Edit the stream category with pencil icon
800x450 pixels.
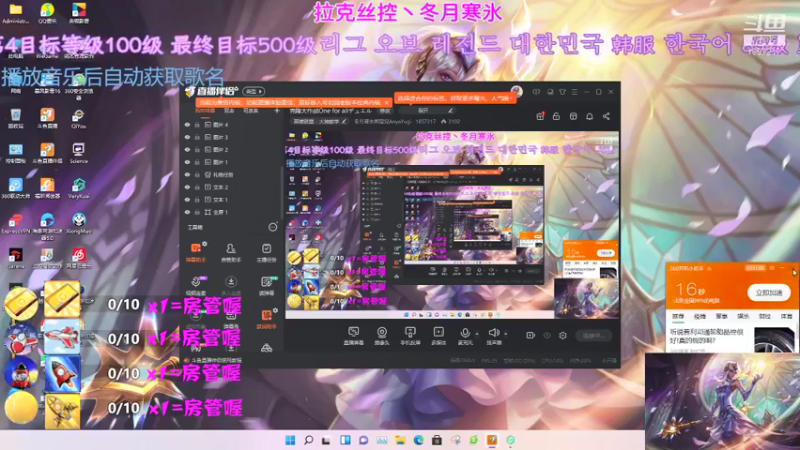[344, 121]
